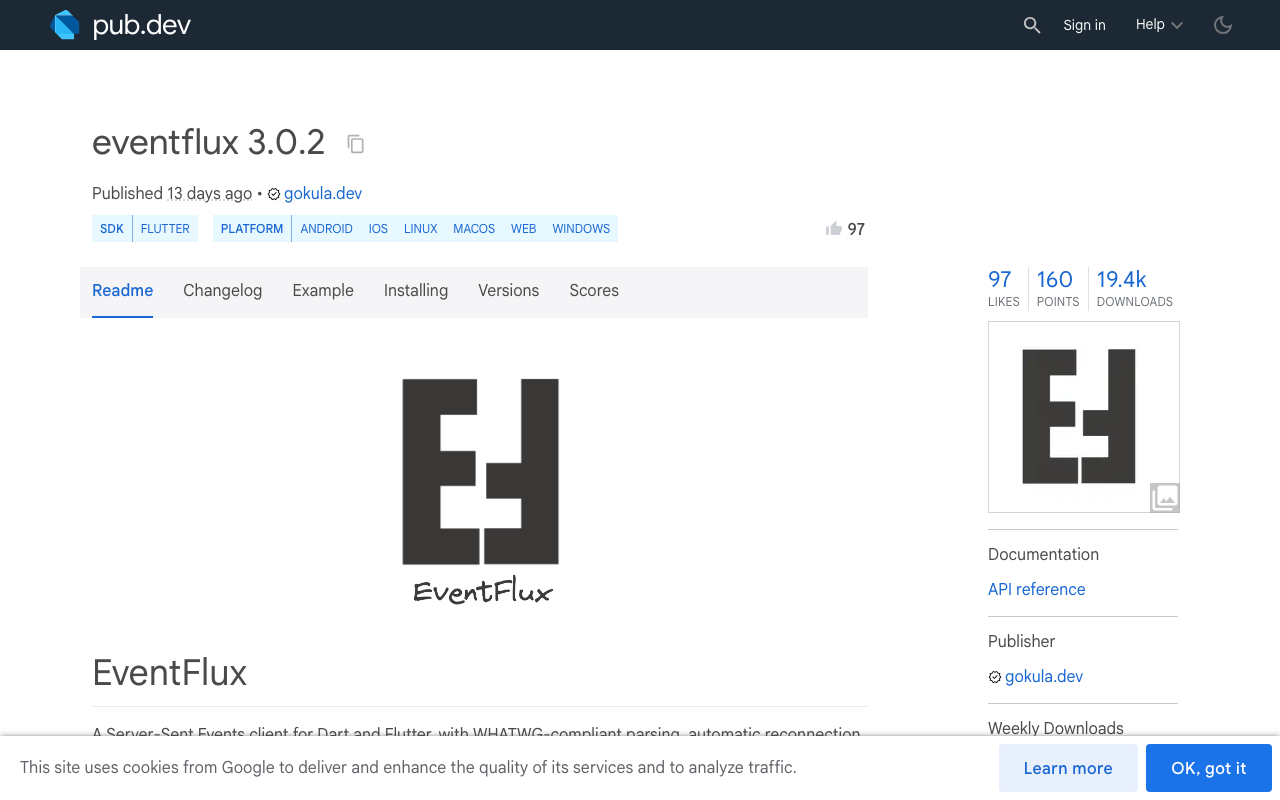The width and height of the screenshot is (1280, 800).
Task: Filter by WEB platform tag
Action: 524,229
